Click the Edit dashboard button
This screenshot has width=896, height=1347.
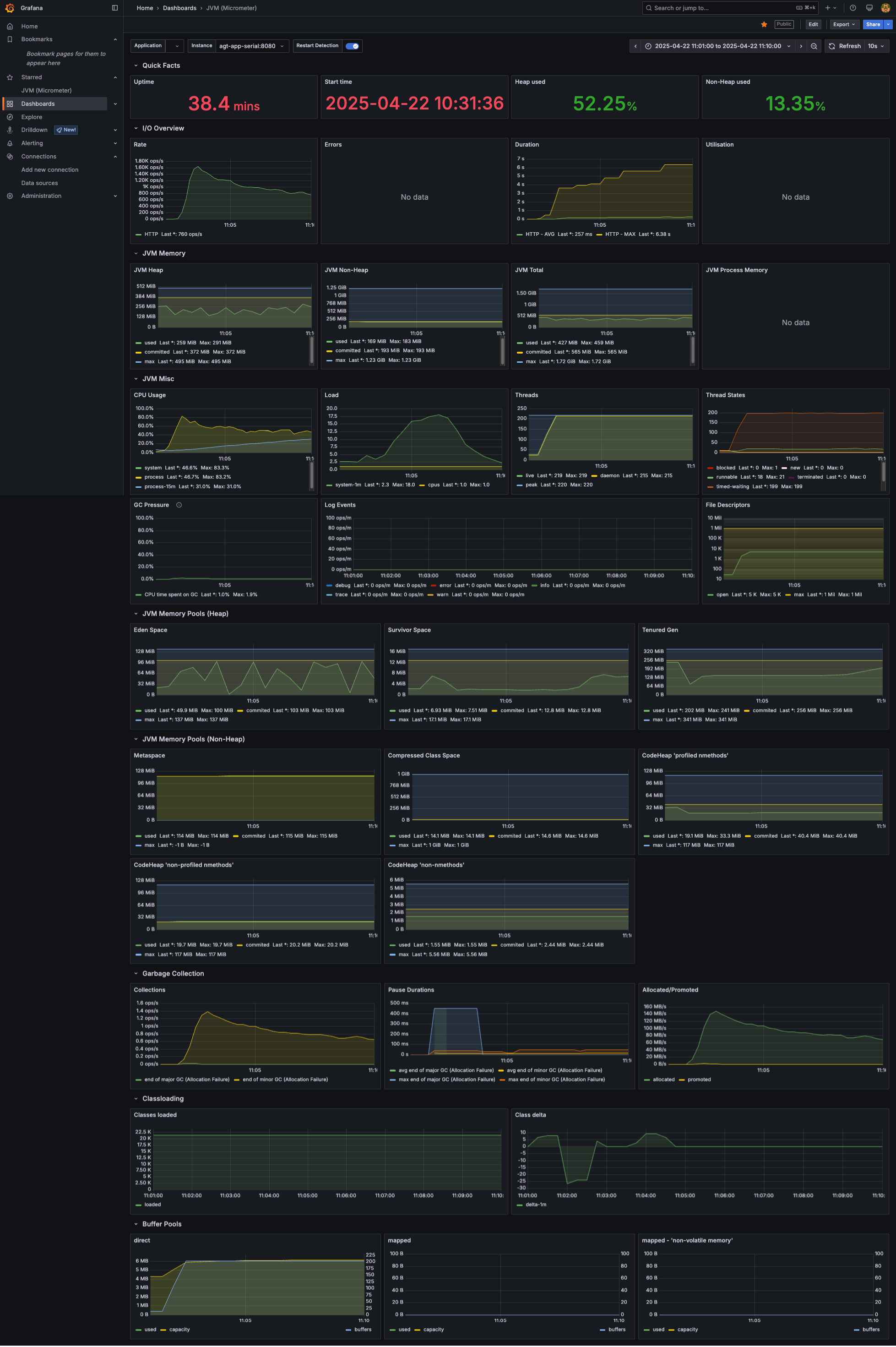(813, 25)
